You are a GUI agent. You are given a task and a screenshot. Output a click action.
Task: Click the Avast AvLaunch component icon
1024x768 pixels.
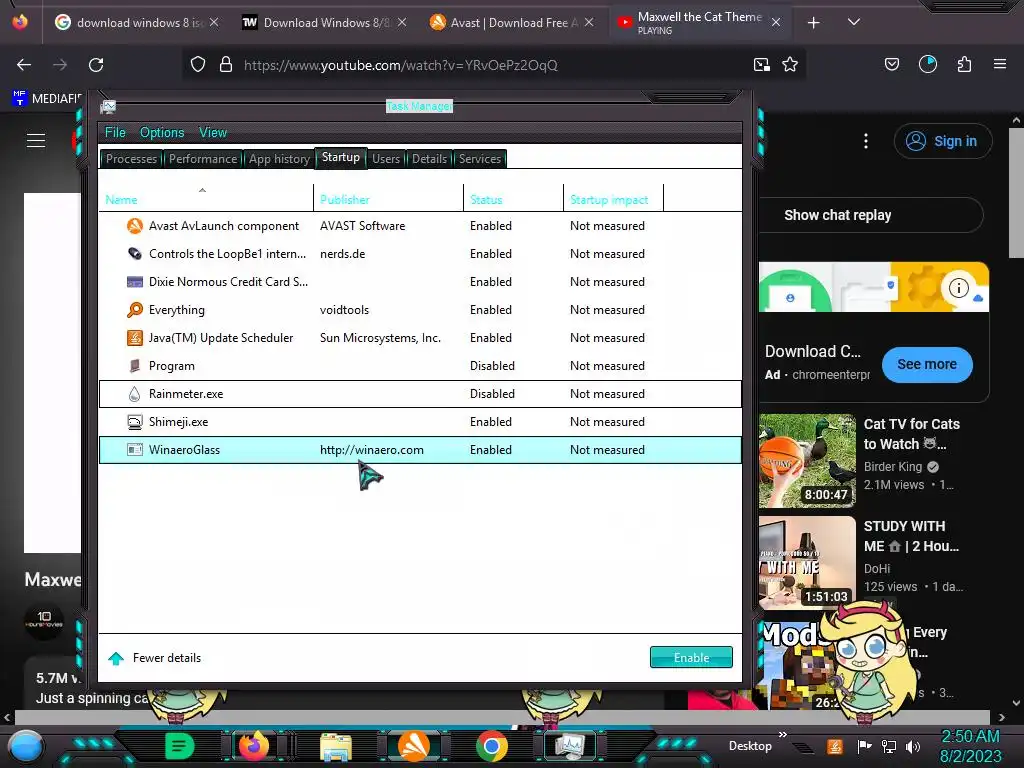tap(135, 226)
